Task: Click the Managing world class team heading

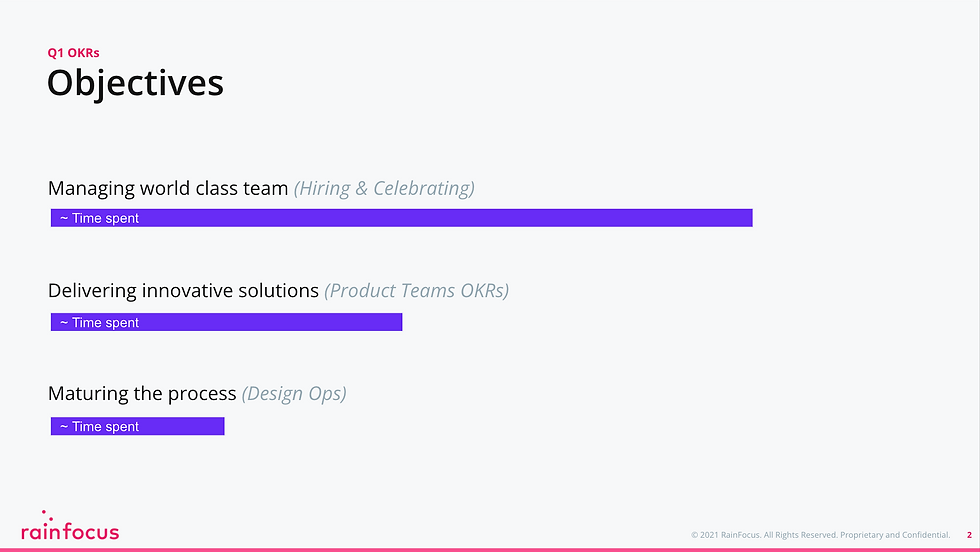Action: tap(168, 188)
